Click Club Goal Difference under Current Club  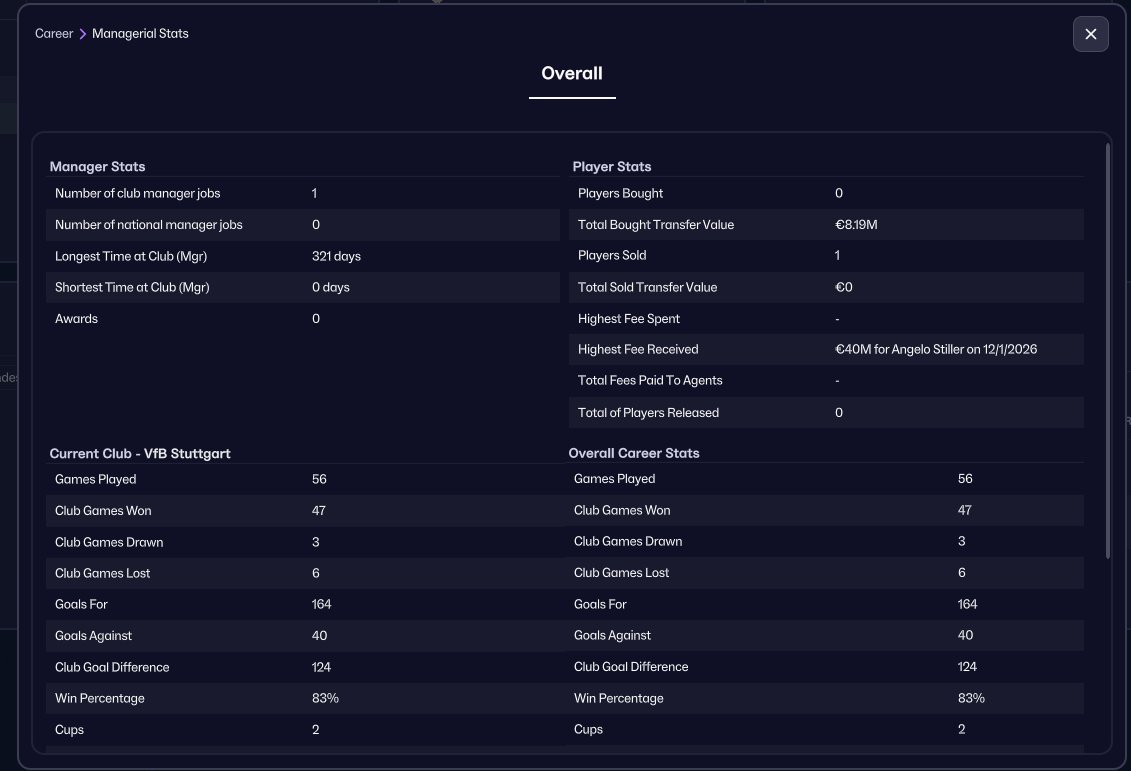112,667
